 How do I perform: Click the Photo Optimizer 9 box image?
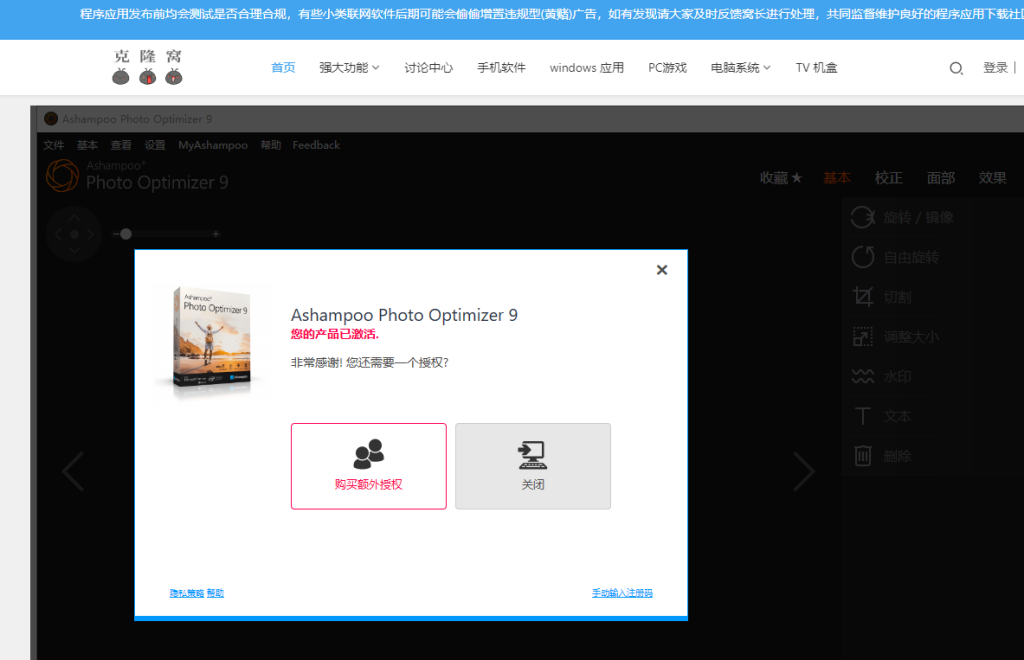[210, 340]
